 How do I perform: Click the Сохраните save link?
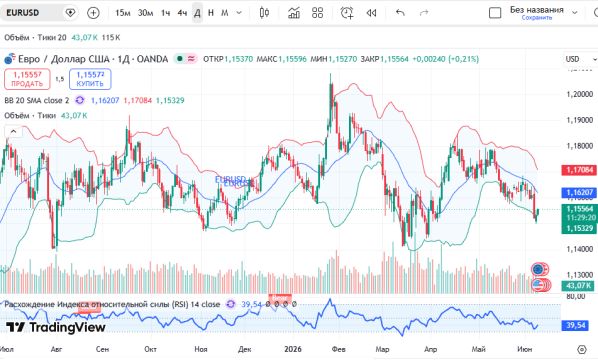click(x=537, y=18)
